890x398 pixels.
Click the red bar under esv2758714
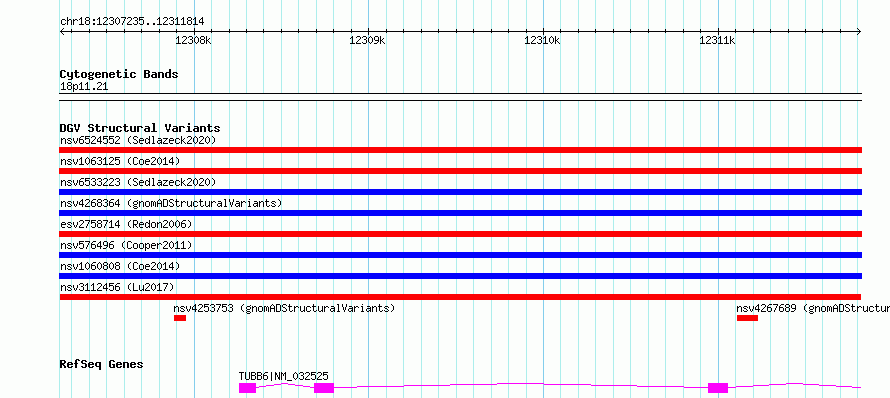(460, 234)
